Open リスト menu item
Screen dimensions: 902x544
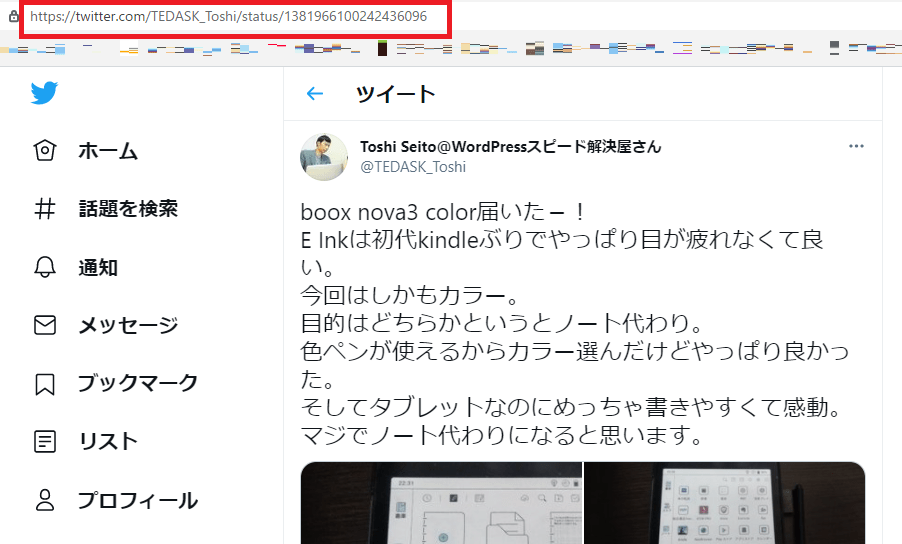pyautogui.click(x=109, y=442)
